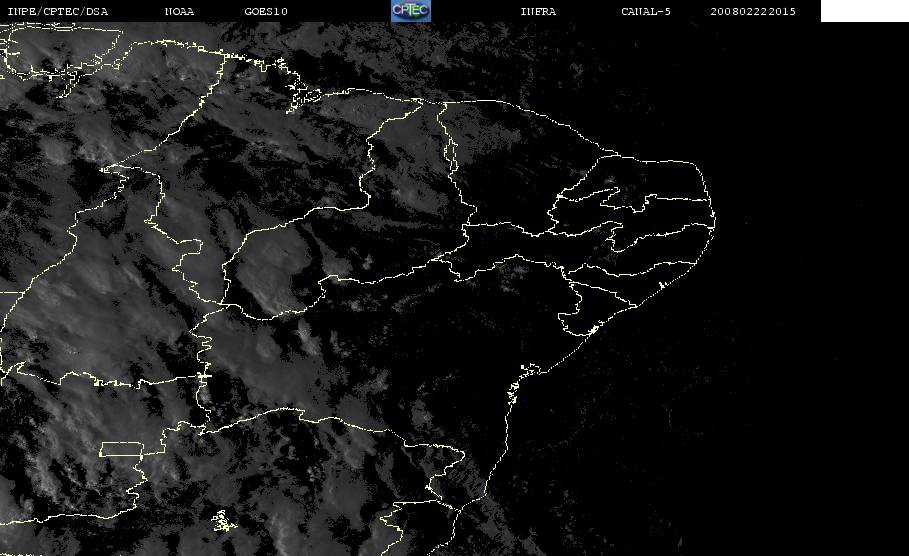Click the INFRA label in header
The height and width of the screenshot is (556, 909).
click(x=539, y=12)
